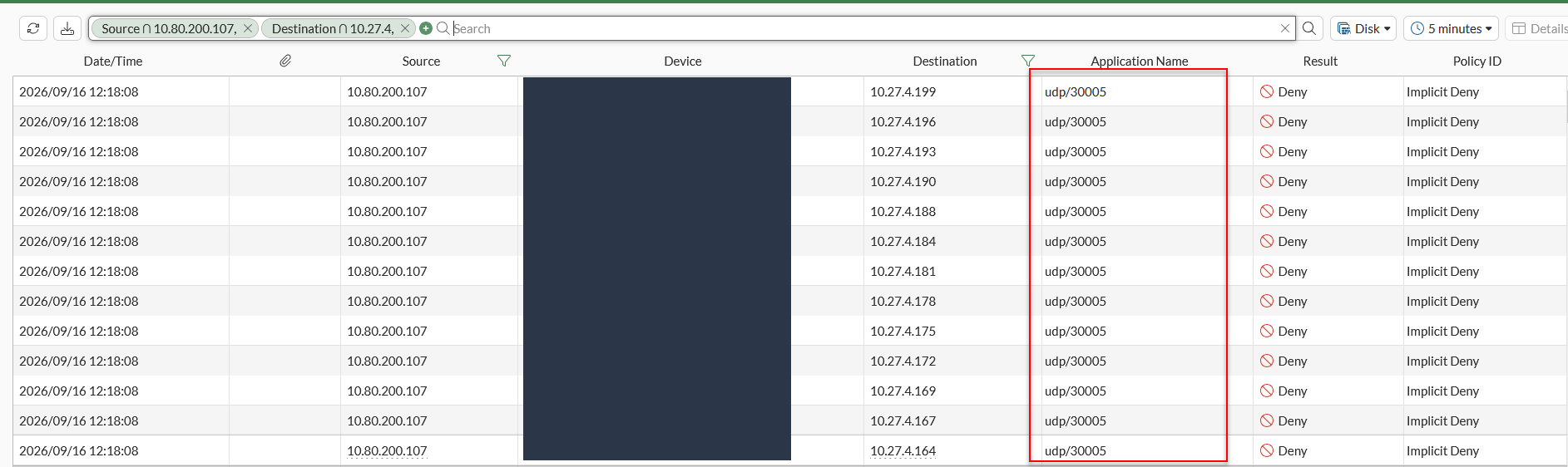
Task: Clear the search field text
Action: pyautogui.click(x=1285, y=28)
